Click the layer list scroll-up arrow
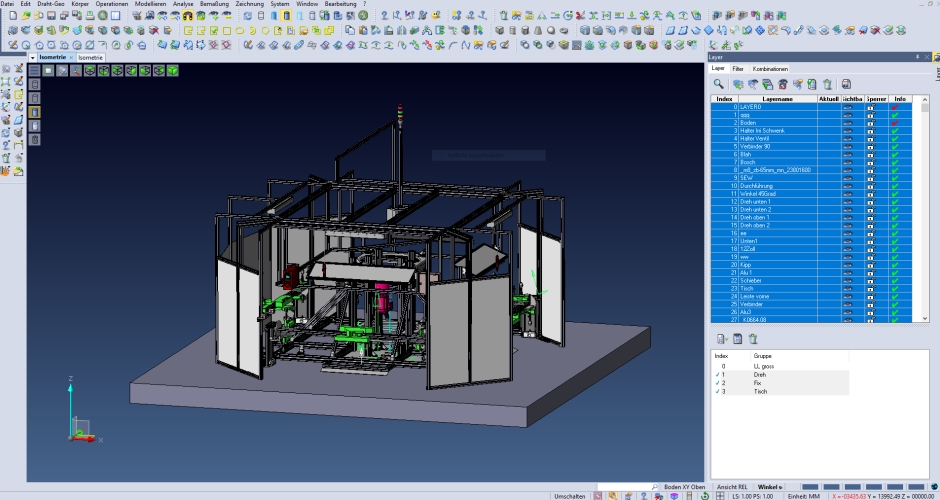This screenshot has width=940, height=500. pyautogui.click(x=924, y=99)
